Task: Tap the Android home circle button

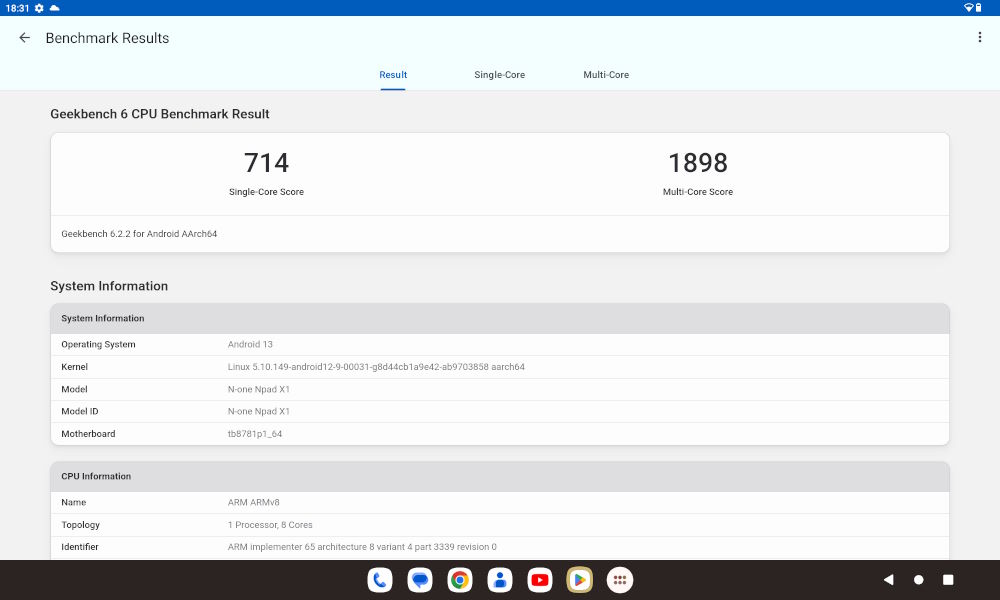Action: click(x=918, y=580)
